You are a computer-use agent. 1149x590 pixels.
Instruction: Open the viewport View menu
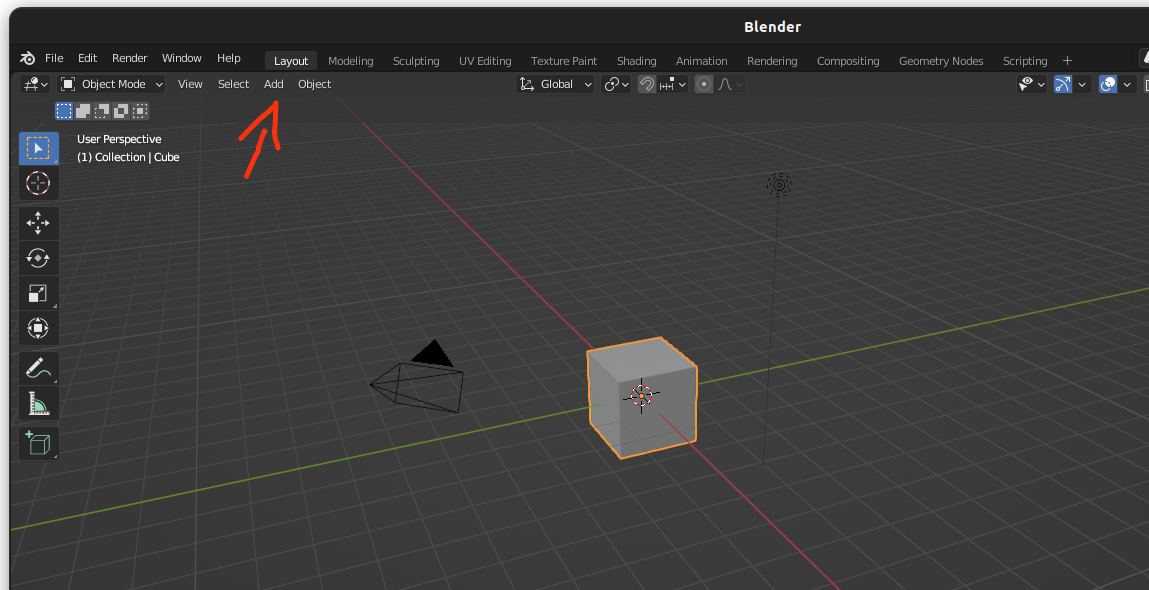tap(190, 84)
